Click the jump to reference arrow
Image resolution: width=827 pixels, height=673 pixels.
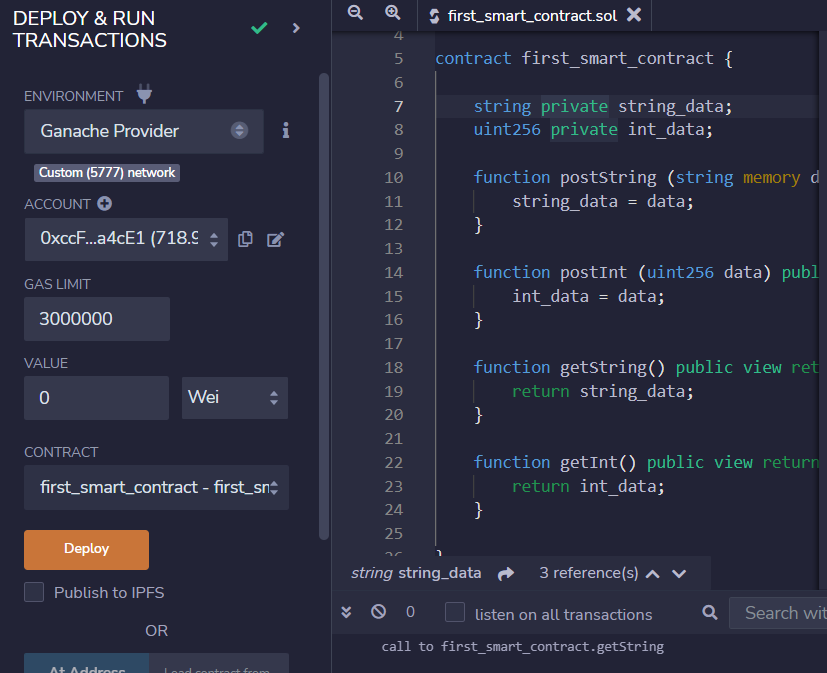click(506, 574)
